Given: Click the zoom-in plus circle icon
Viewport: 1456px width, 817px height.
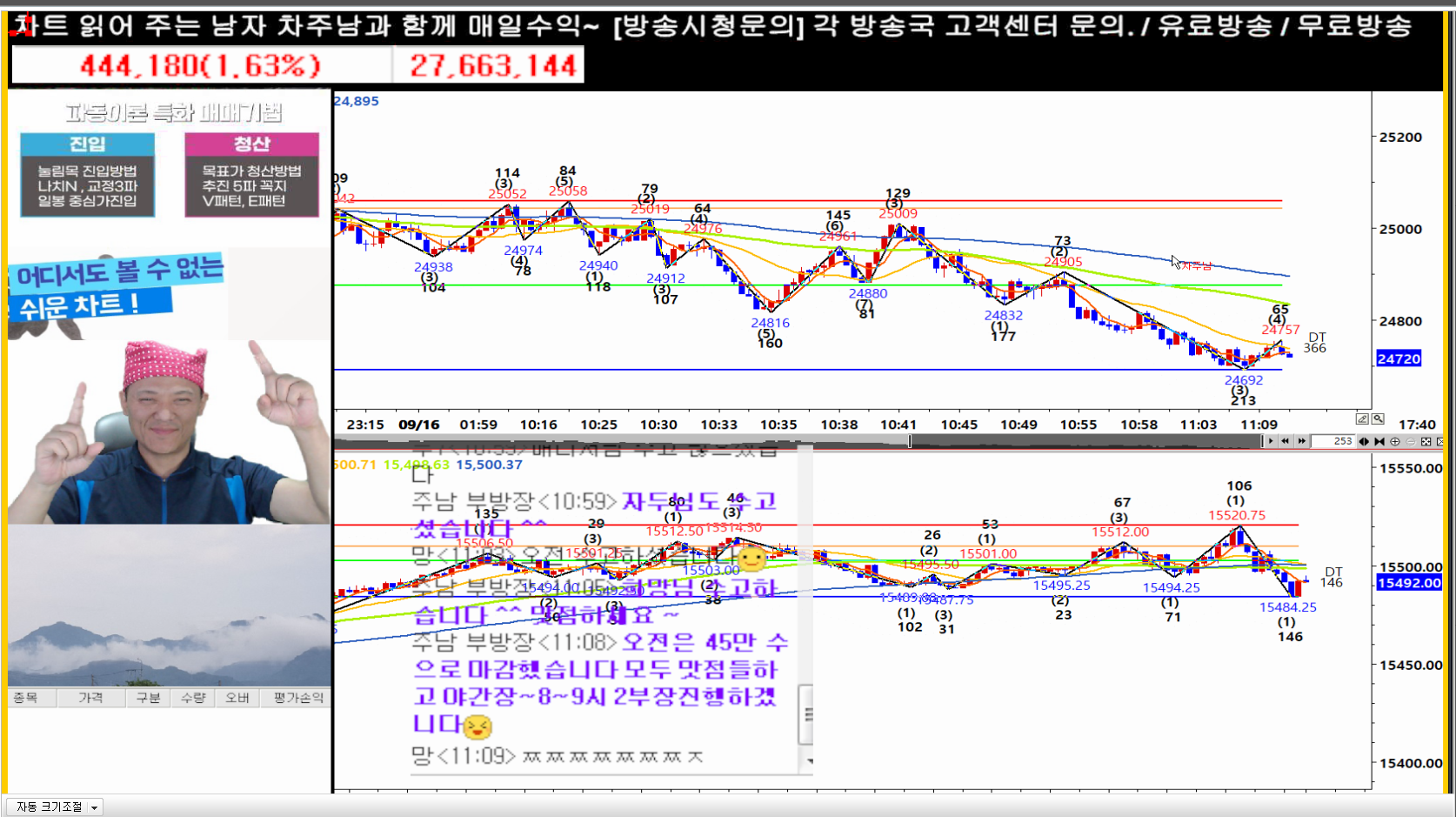Looking at the screenshot, I should pos(1395,441).
